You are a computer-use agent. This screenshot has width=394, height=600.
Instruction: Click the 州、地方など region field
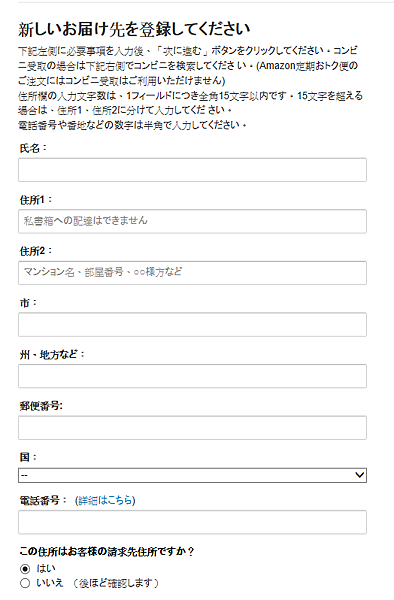pos(192,376)
